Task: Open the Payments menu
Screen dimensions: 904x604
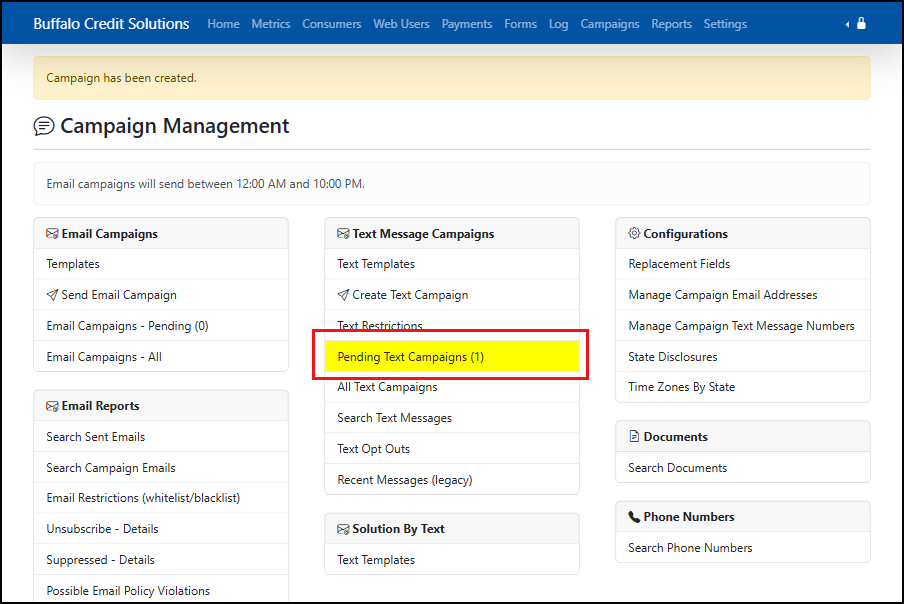Action: point(467,24)
